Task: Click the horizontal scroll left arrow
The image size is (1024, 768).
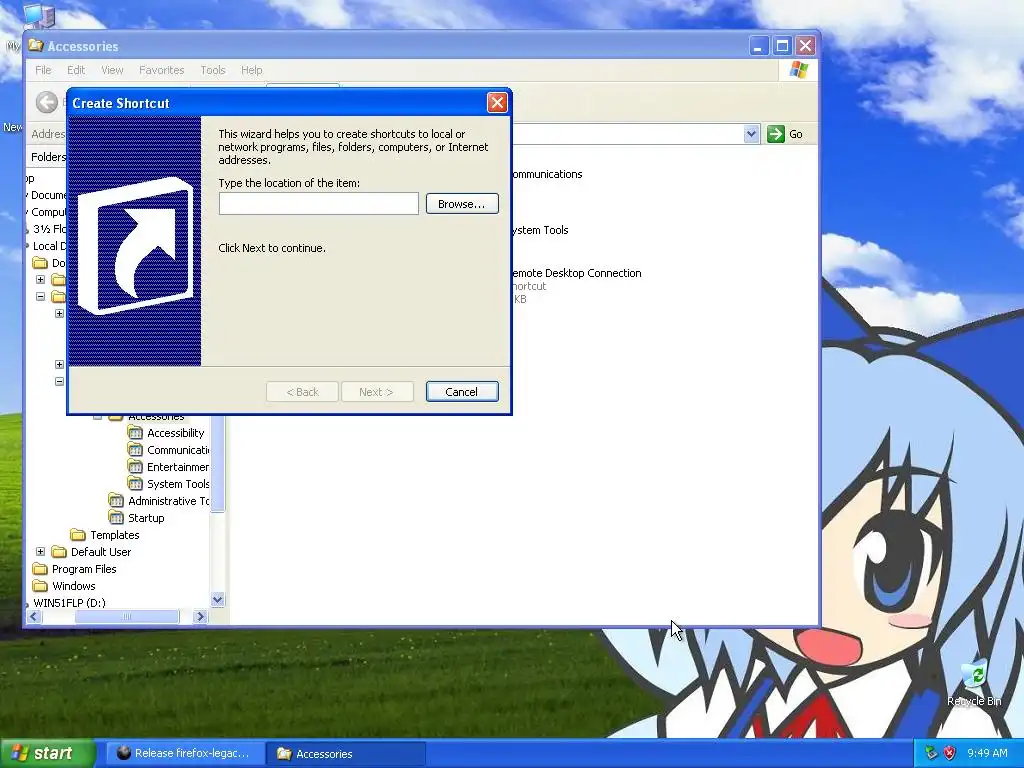Action: coord(34,616)
